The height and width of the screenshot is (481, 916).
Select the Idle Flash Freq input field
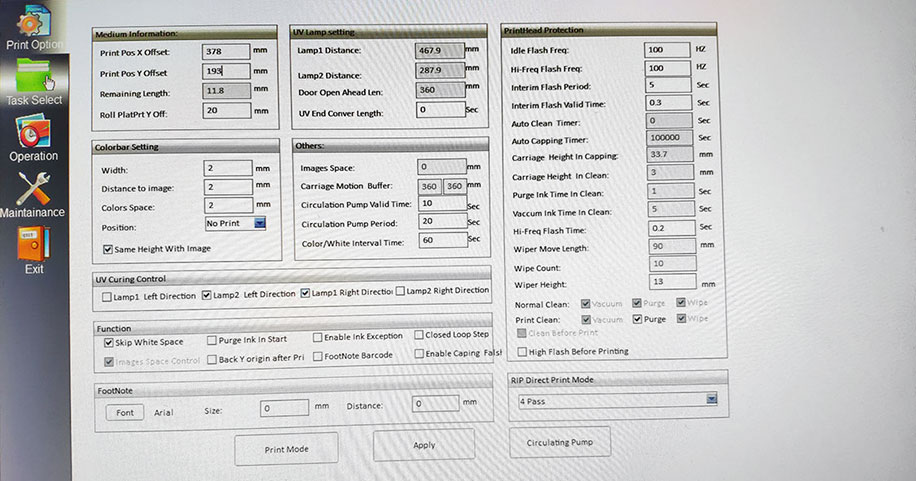point(667,49)
